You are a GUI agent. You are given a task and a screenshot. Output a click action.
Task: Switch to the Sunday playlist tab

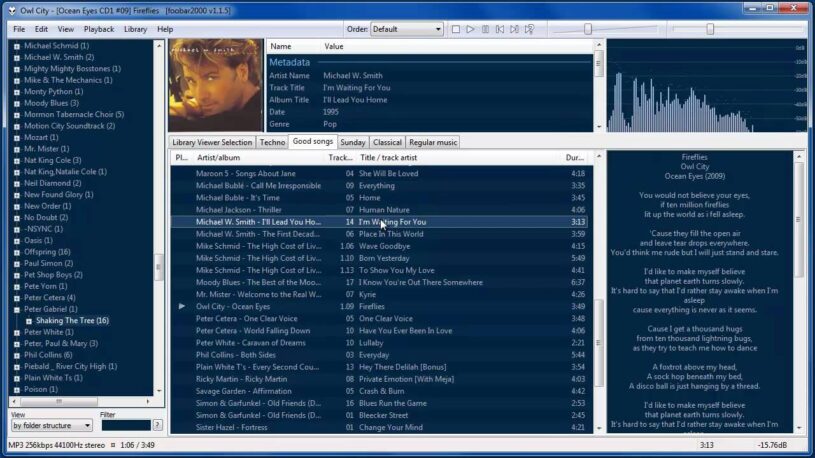(353, 142)
